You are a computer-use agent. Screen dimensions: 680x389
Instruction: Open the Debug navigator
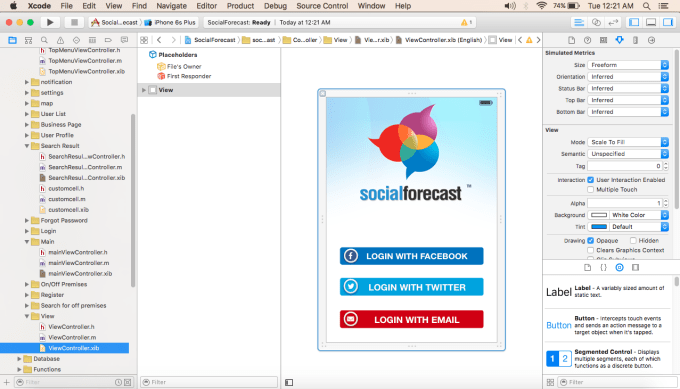[x=92, y=40]
